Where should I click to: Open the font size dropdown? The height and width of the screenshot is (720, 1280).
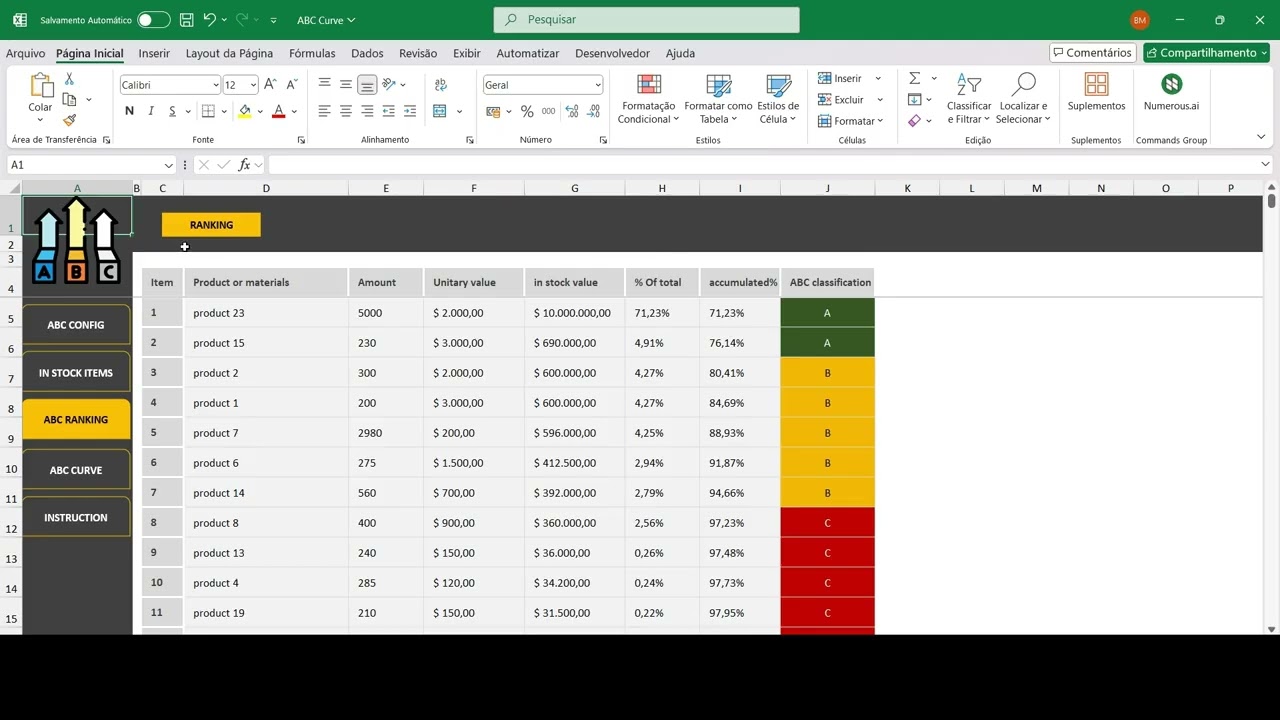pos(253,85)
